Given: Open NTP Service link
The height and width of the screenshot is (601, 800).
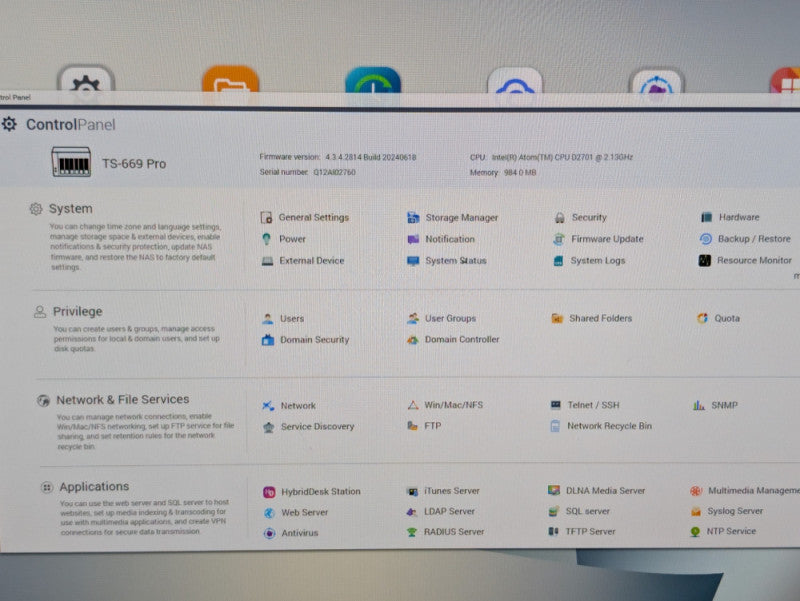Looking at the screenshot, I should click(x=731, y=531).
